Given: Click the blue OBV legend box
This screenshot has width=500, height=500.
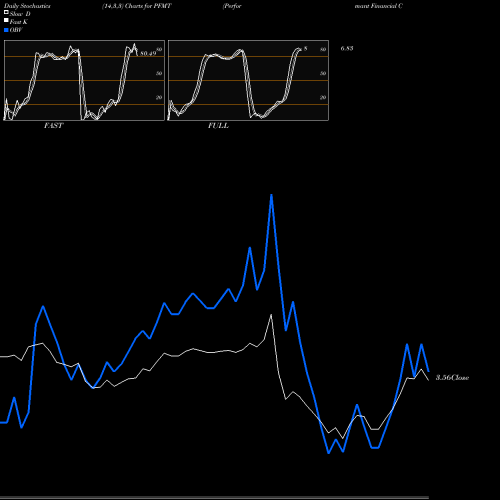Looking at the screenshot, I should 6,30.
